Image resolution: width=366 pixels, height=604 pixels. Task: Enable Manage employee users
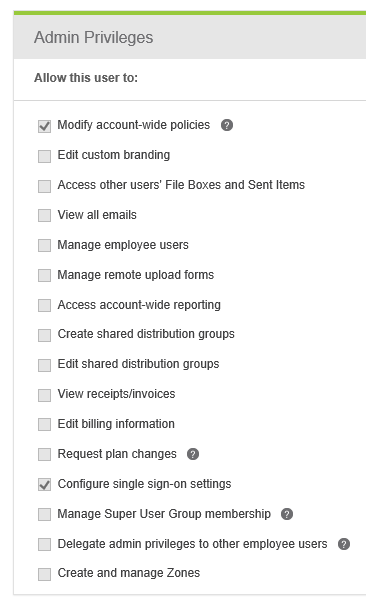click(x=44, y=245)
